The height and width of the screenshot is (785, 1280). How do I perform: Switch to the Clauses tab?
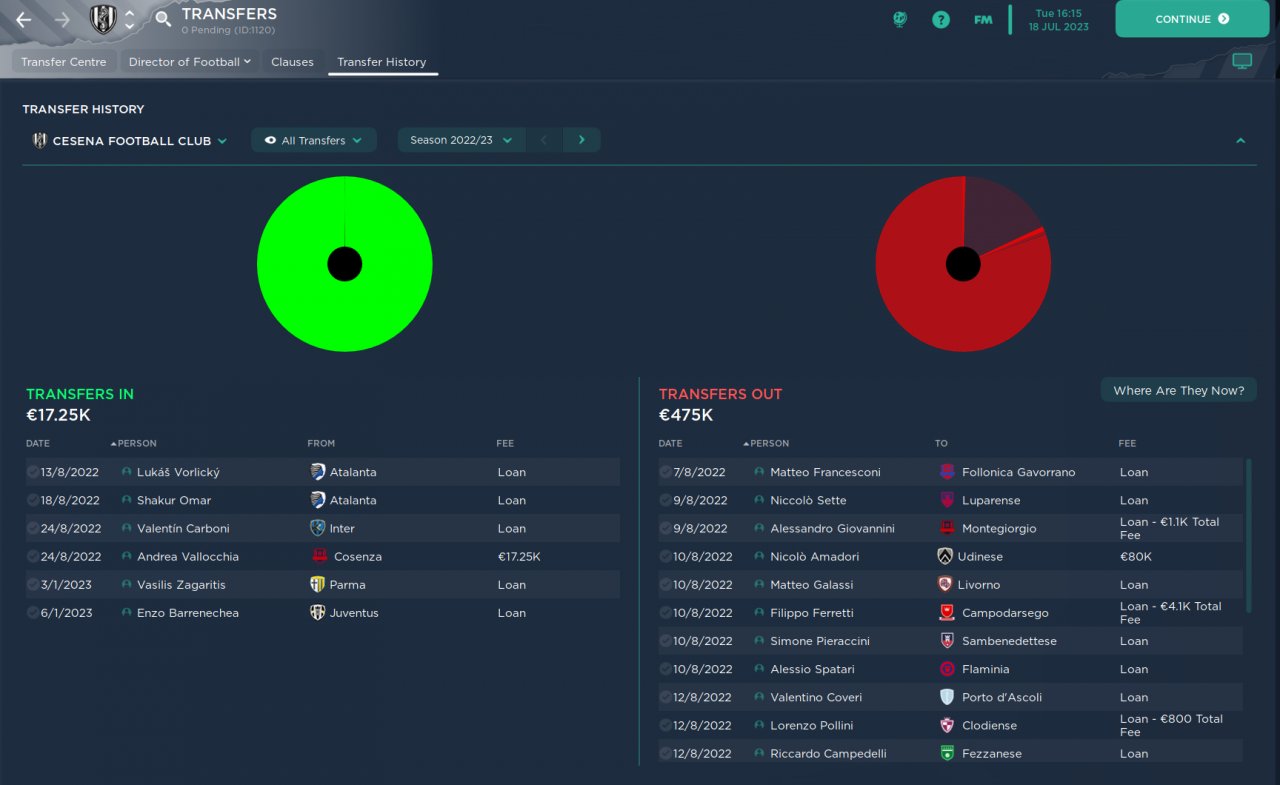pyautogui.click(x=292, y=62)
